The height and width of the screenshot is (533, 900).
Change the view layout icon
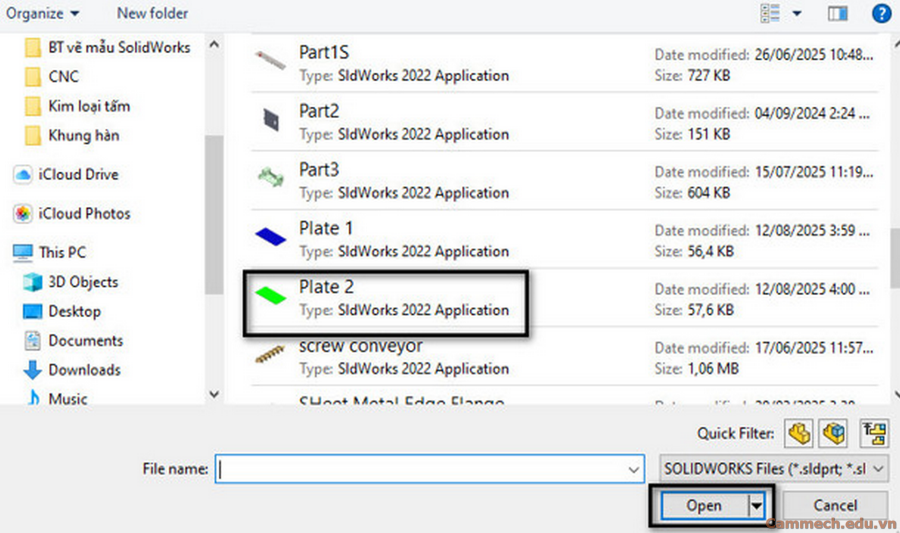coord(770,13)
